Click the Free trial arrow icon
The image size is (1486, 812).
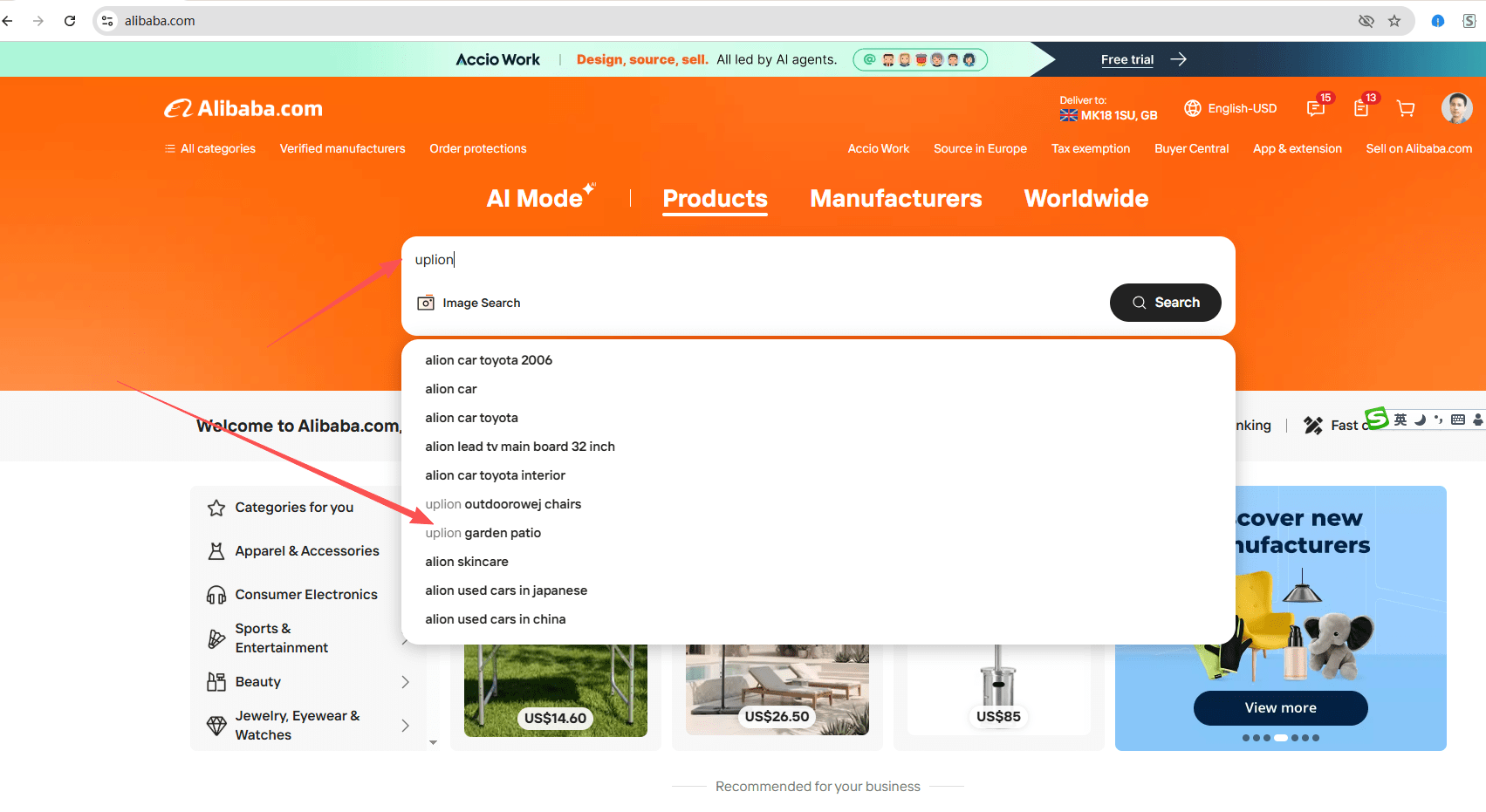point(1179,59)
